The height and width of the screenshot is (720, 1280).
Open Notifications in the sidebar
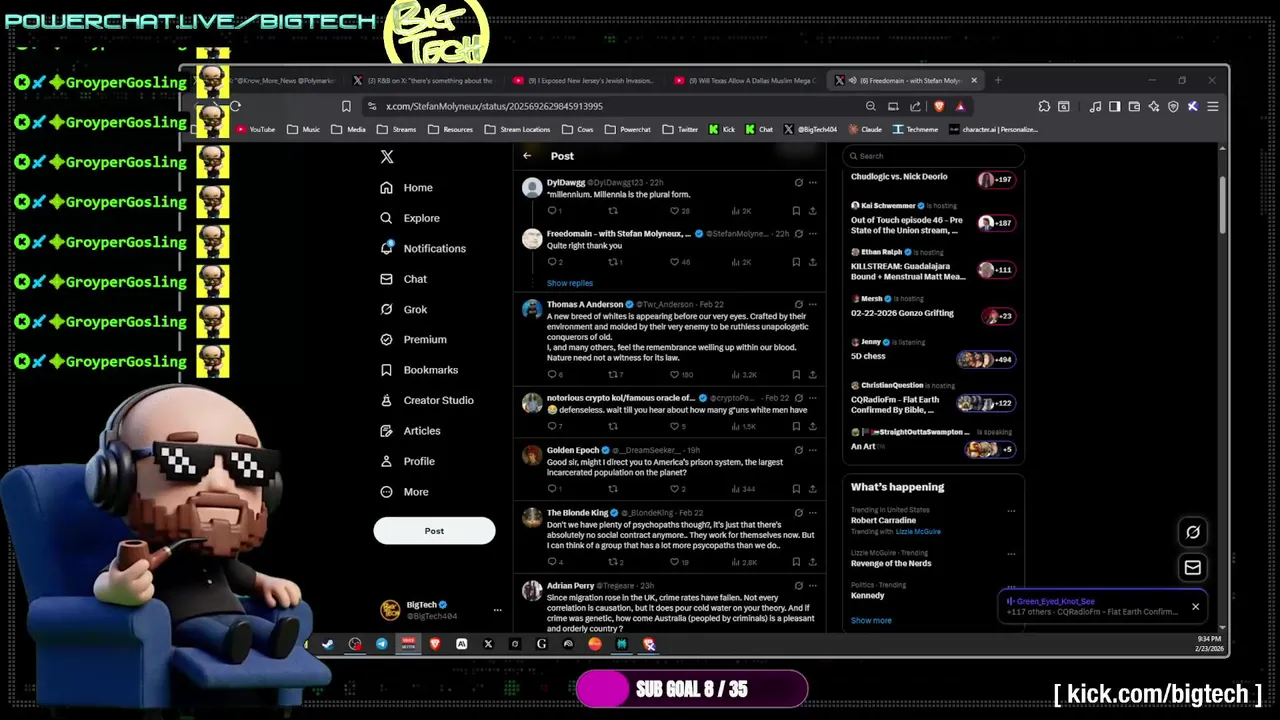click(423, 249)
